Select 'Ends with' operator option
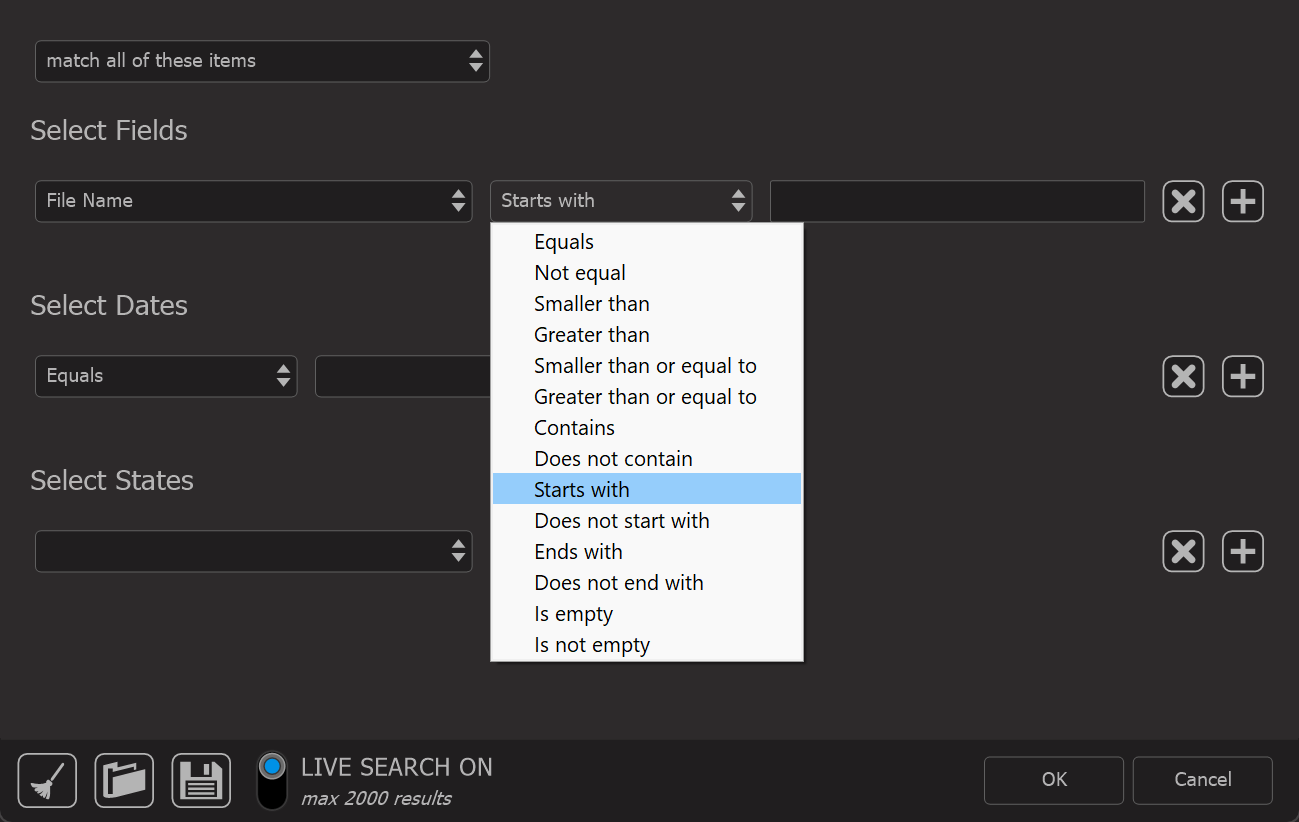The width and height of the screenshot is (1299, 822). [647, 552]
